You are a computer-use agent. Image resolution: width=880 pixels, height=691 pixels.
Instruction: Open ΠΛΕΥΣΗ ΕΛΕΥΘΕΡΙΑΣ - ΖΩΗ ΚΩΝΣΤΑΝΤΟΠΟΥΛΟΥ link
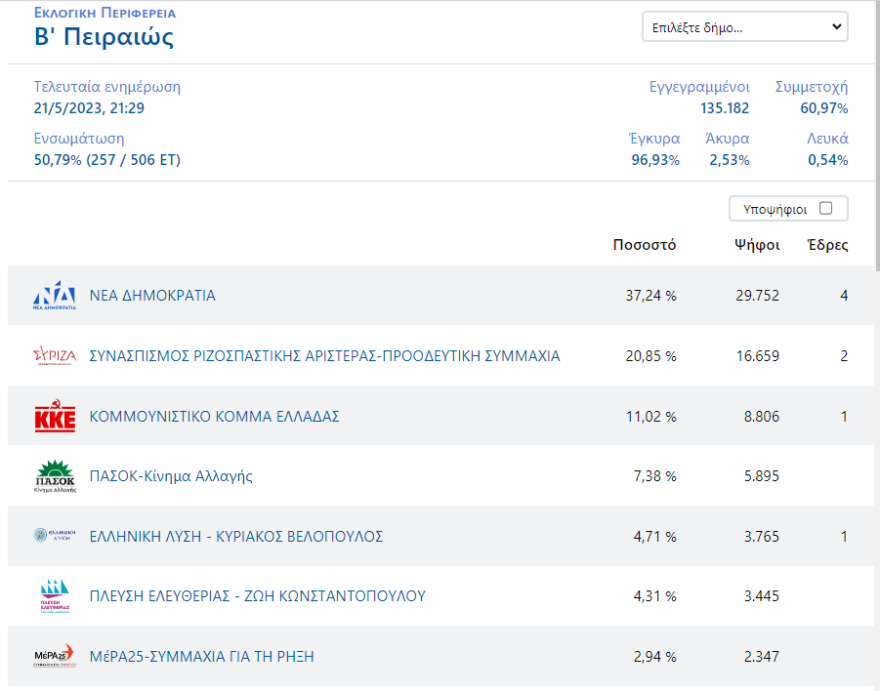pyautogui.click(x=257, y=596)
